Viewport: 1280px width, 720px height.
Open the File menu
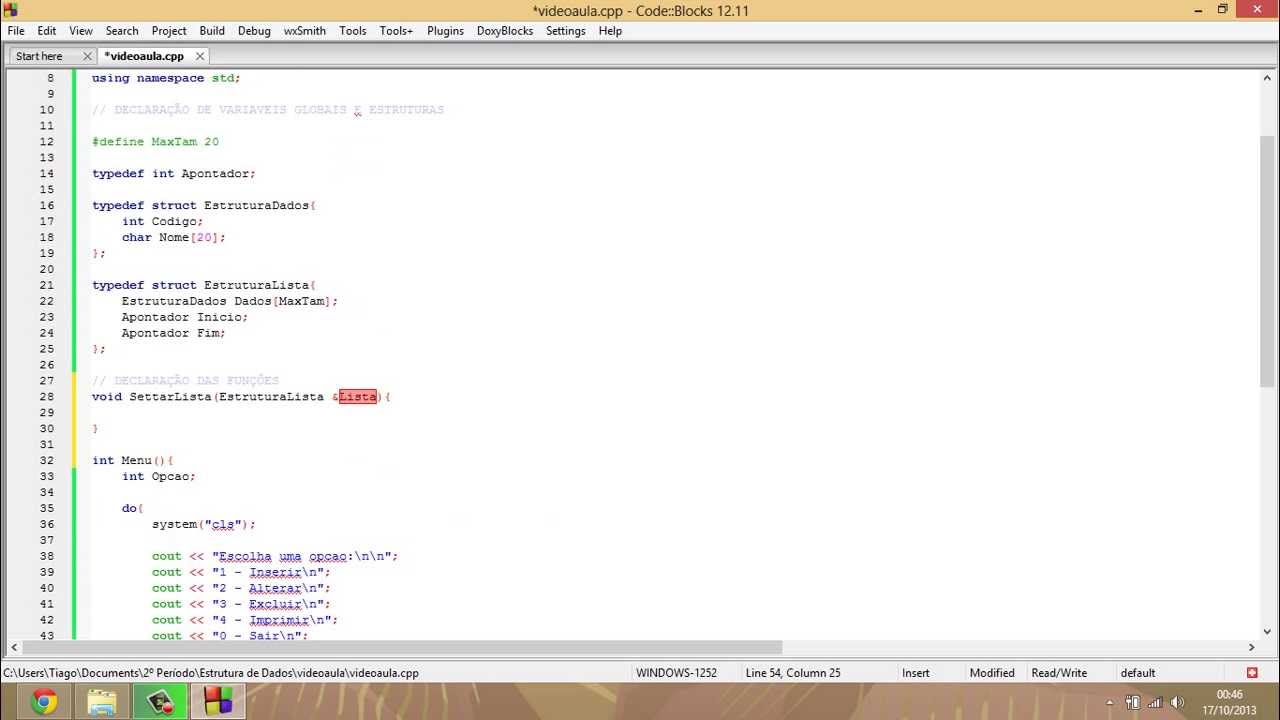(x=16, y=31)
